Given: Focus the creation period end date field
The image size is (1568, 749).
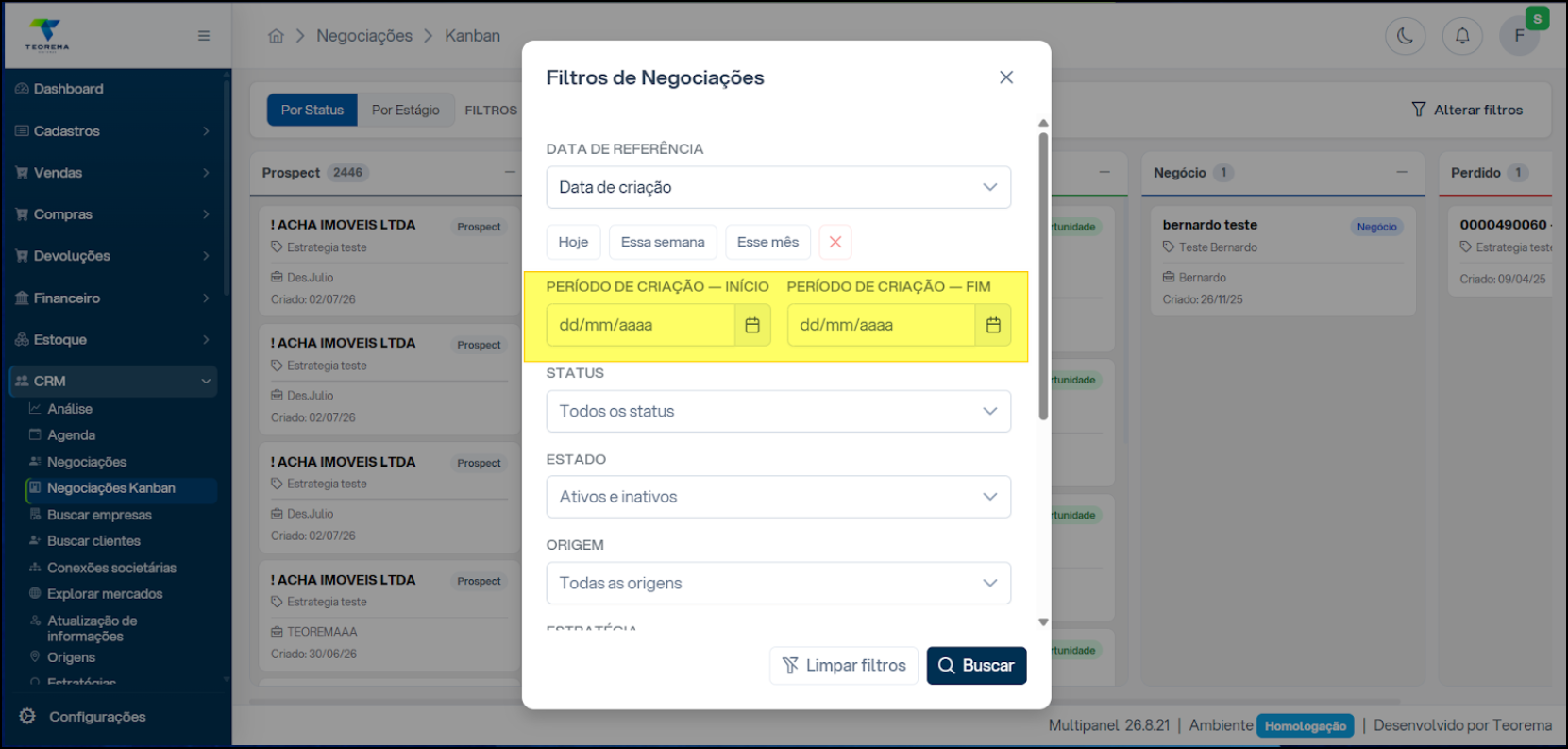Looking at the screenshot, I should click(x=882, y=325).
